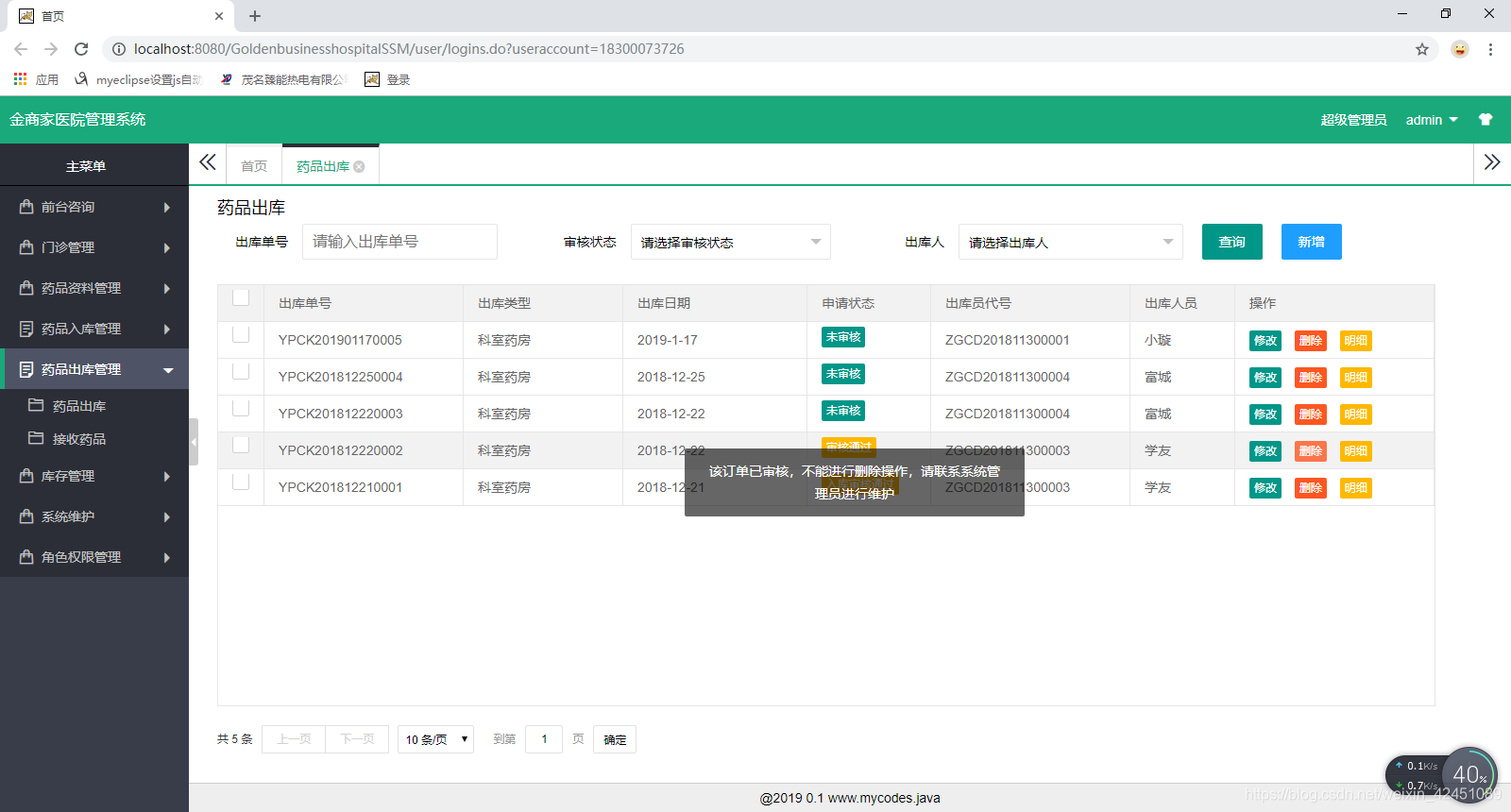Screen dimensions: 1511x812
Task: Check the row YPCK201812210001 checkbox
Action: pyautogui.click(x=241, y=482)
